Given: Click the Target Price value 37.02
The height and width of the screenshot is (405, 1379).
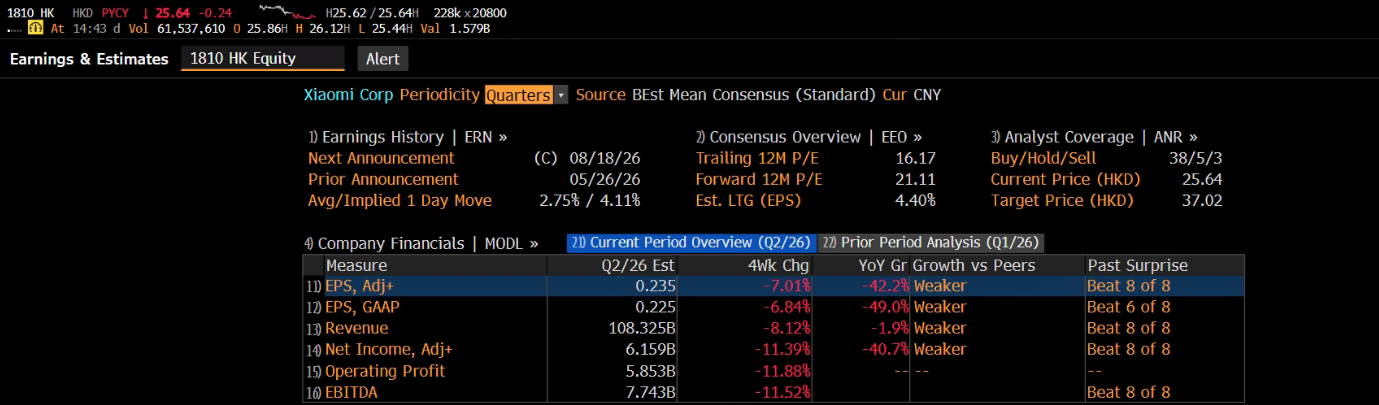Looking at the screenshot, I should (1202, 200).
